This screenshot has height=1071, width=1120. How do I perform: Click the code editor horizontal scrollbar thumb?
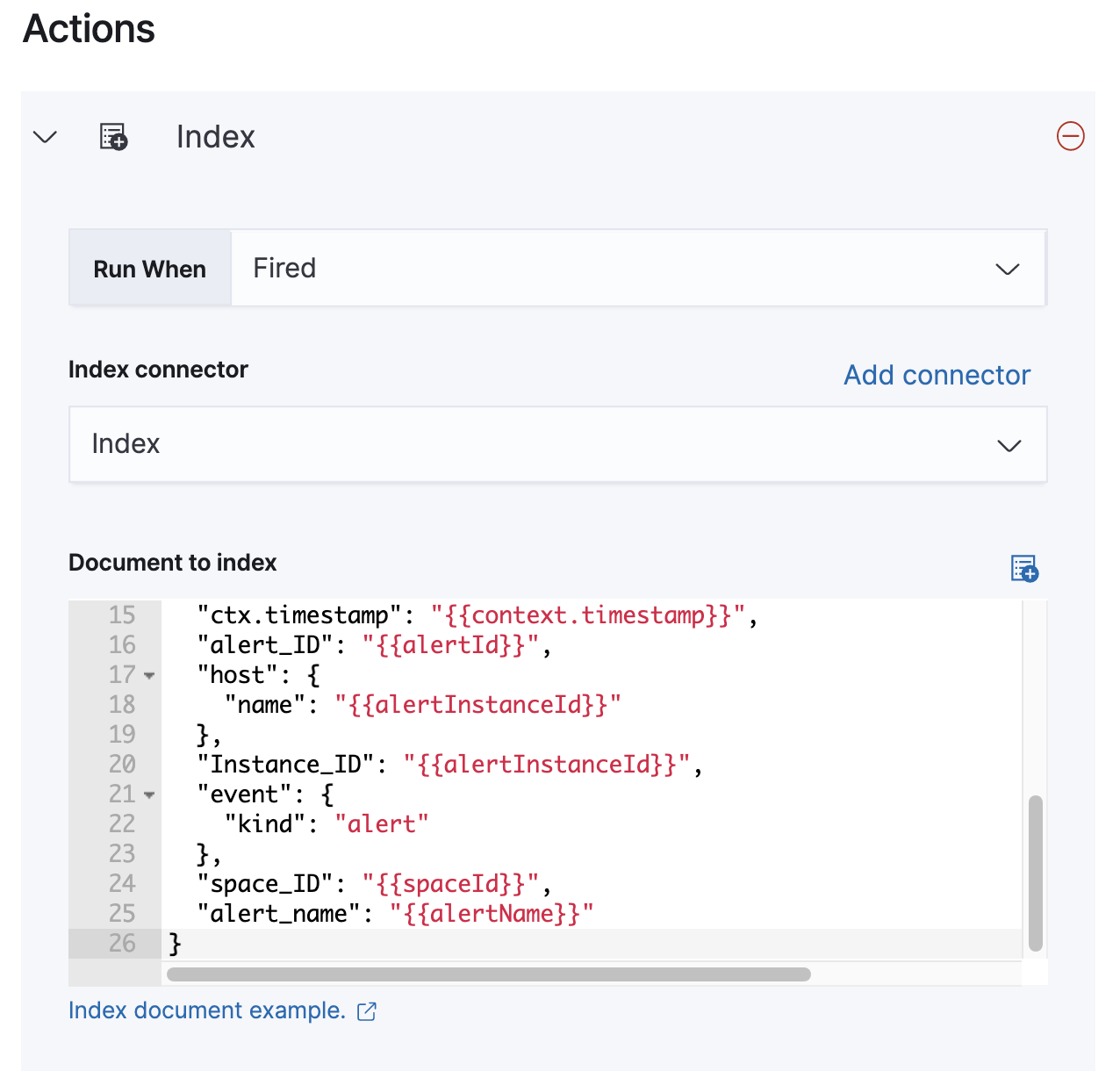[489, 974]
